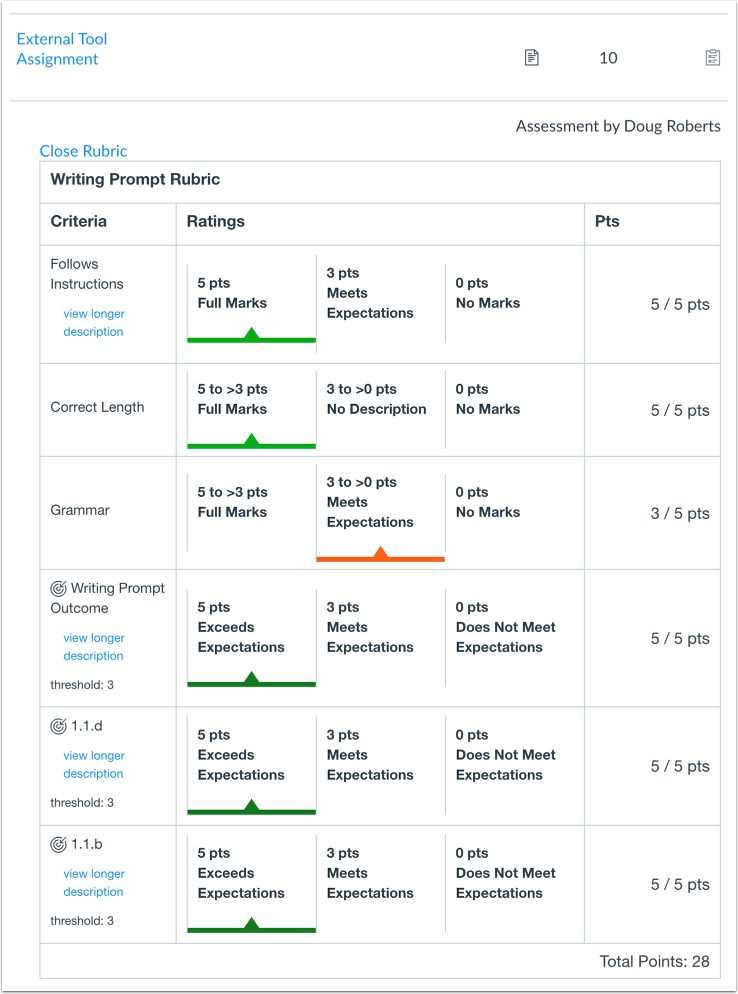Expand longer description for 1.1.d outcome
The image size is (738, 994).
click(x=94, y=765)
